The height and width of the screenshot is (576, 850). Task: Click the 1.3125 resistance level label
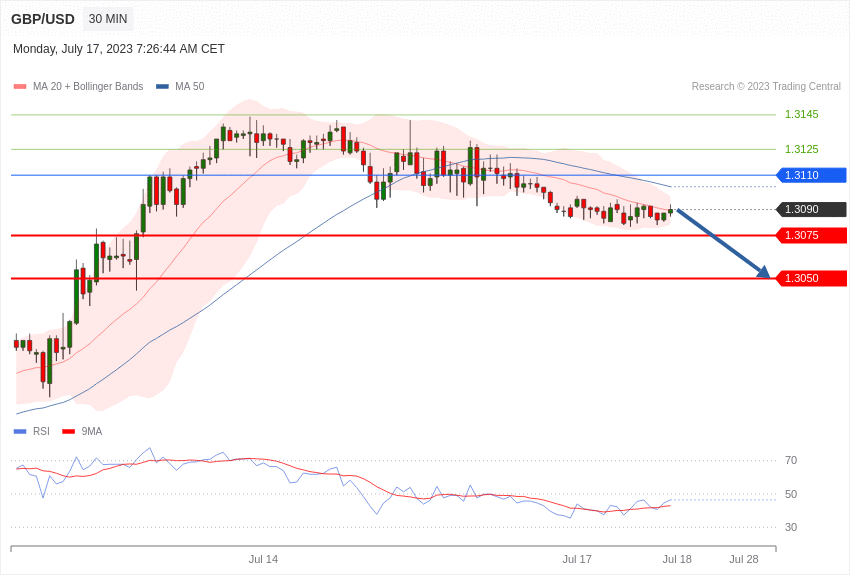coord(802,149)
